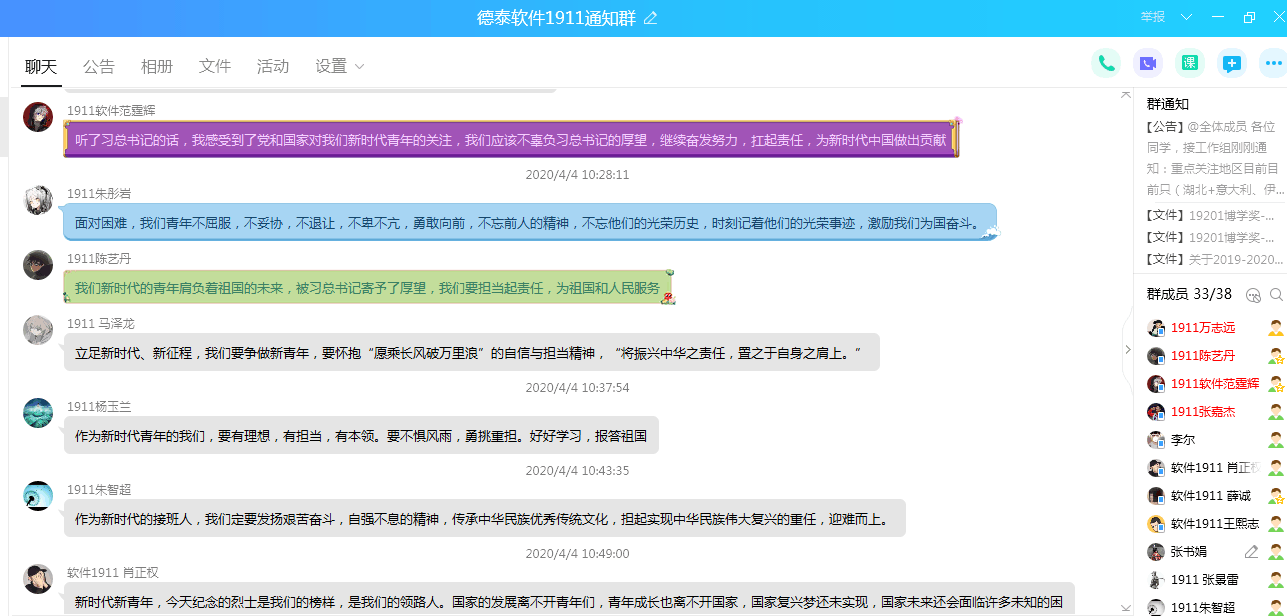Open the more options ellipsis icon
1287x616 pixels.
(1273, 63)
